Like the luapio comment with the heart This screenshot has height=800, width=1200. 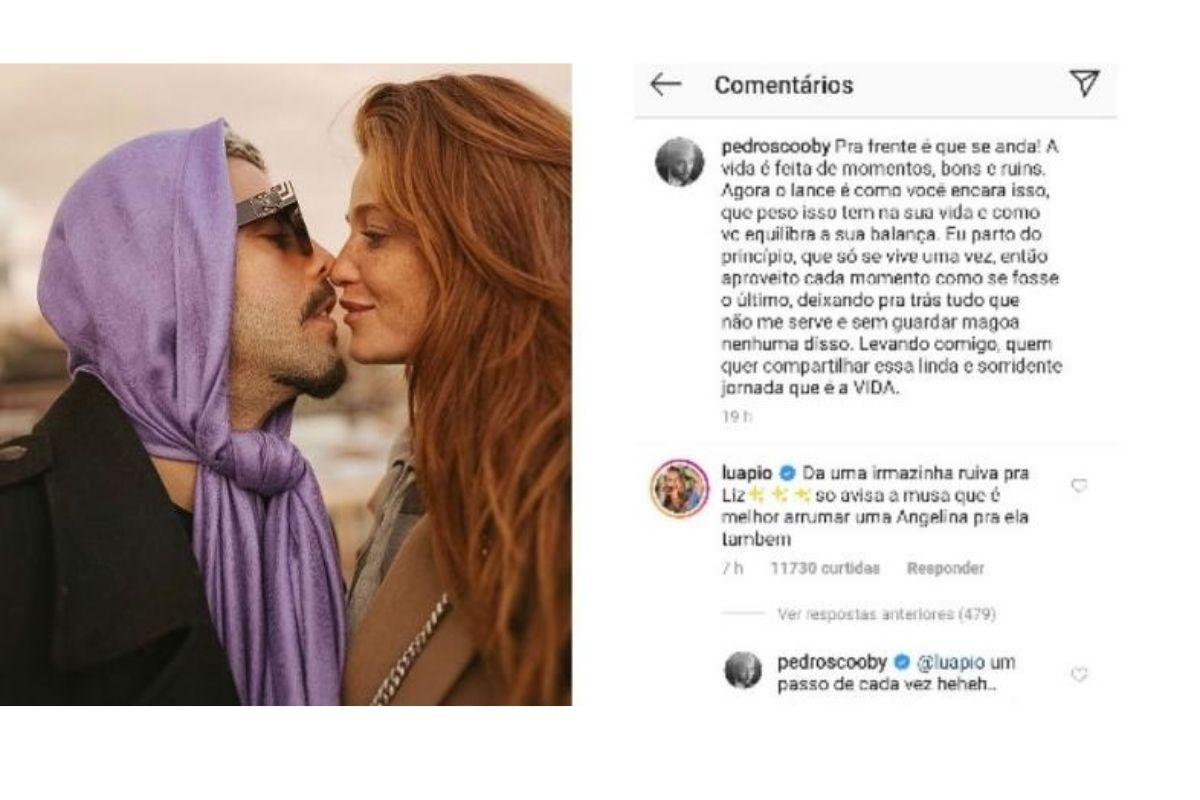tap(1078, 486)
